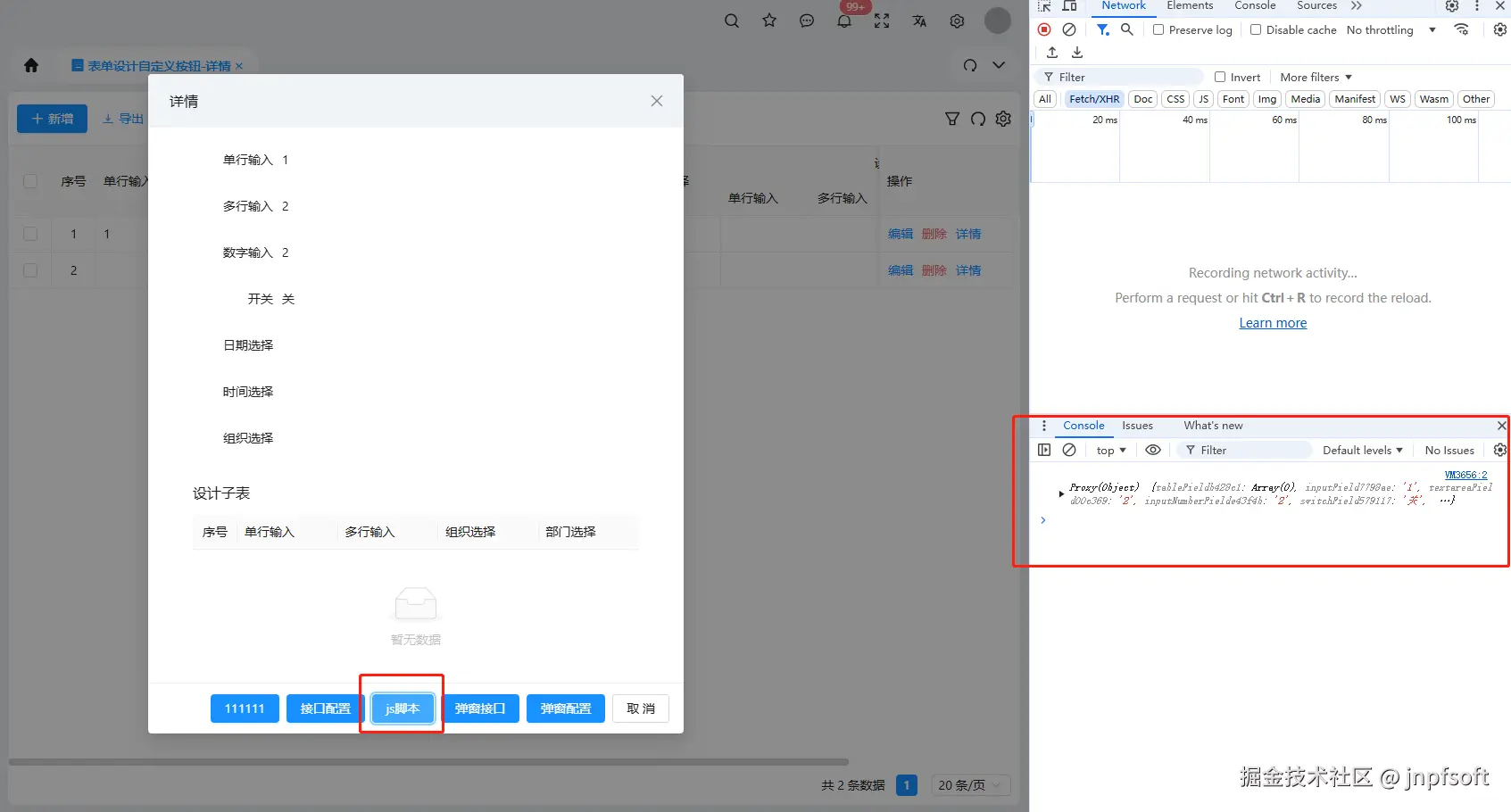Open console settings gear icon

(1500, 450)
